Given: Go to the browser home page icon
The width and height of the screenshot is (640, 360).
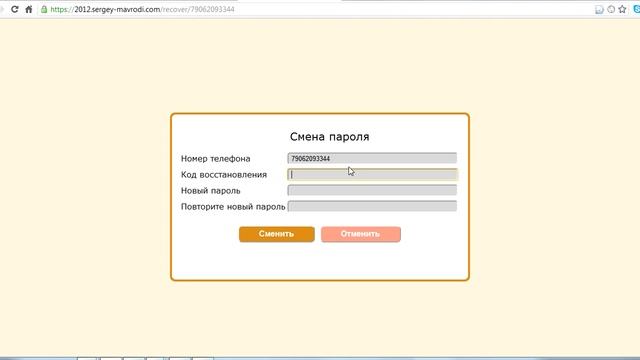Looking at the screenshot, I should pos(29,9).
